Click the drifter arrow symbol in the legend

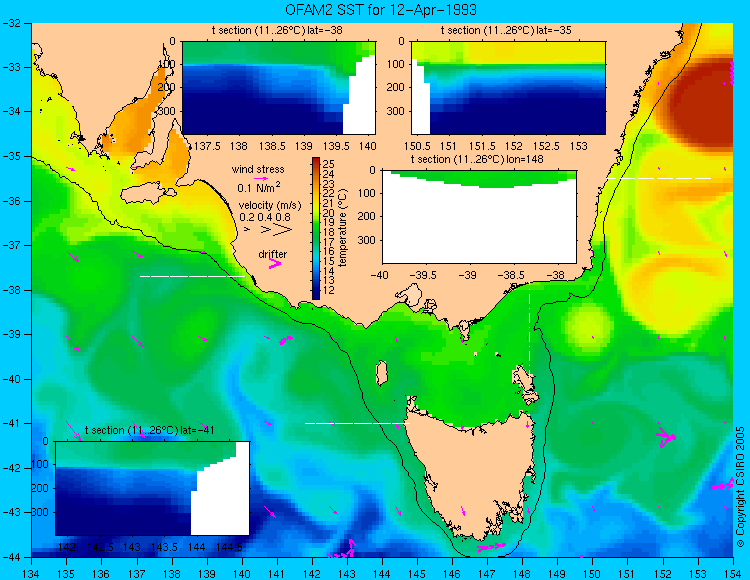pyautogui.click(x=275, y=263)
